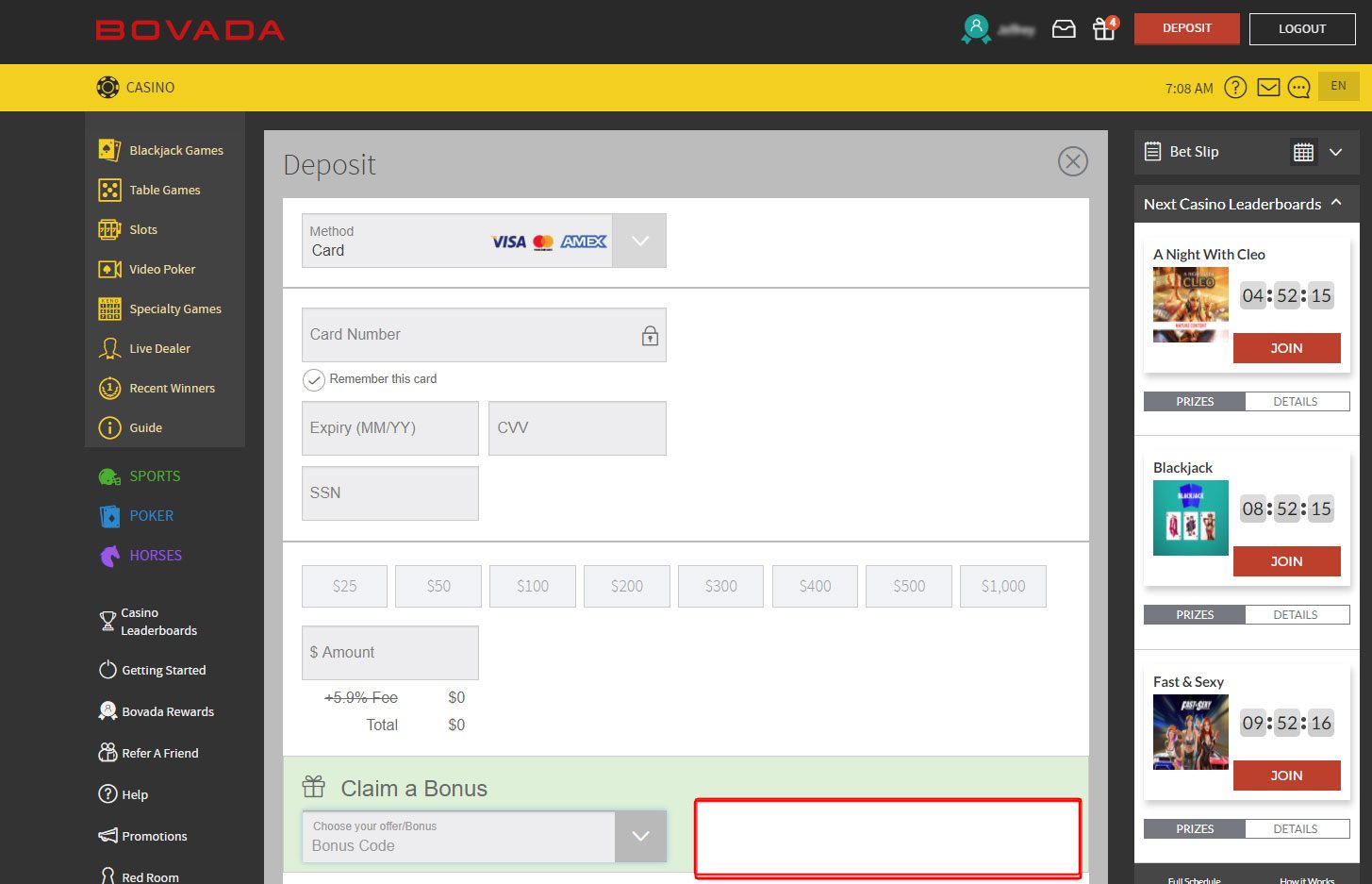
Task: Click the help question mark icon in yellow bar
Action: 1235,88
